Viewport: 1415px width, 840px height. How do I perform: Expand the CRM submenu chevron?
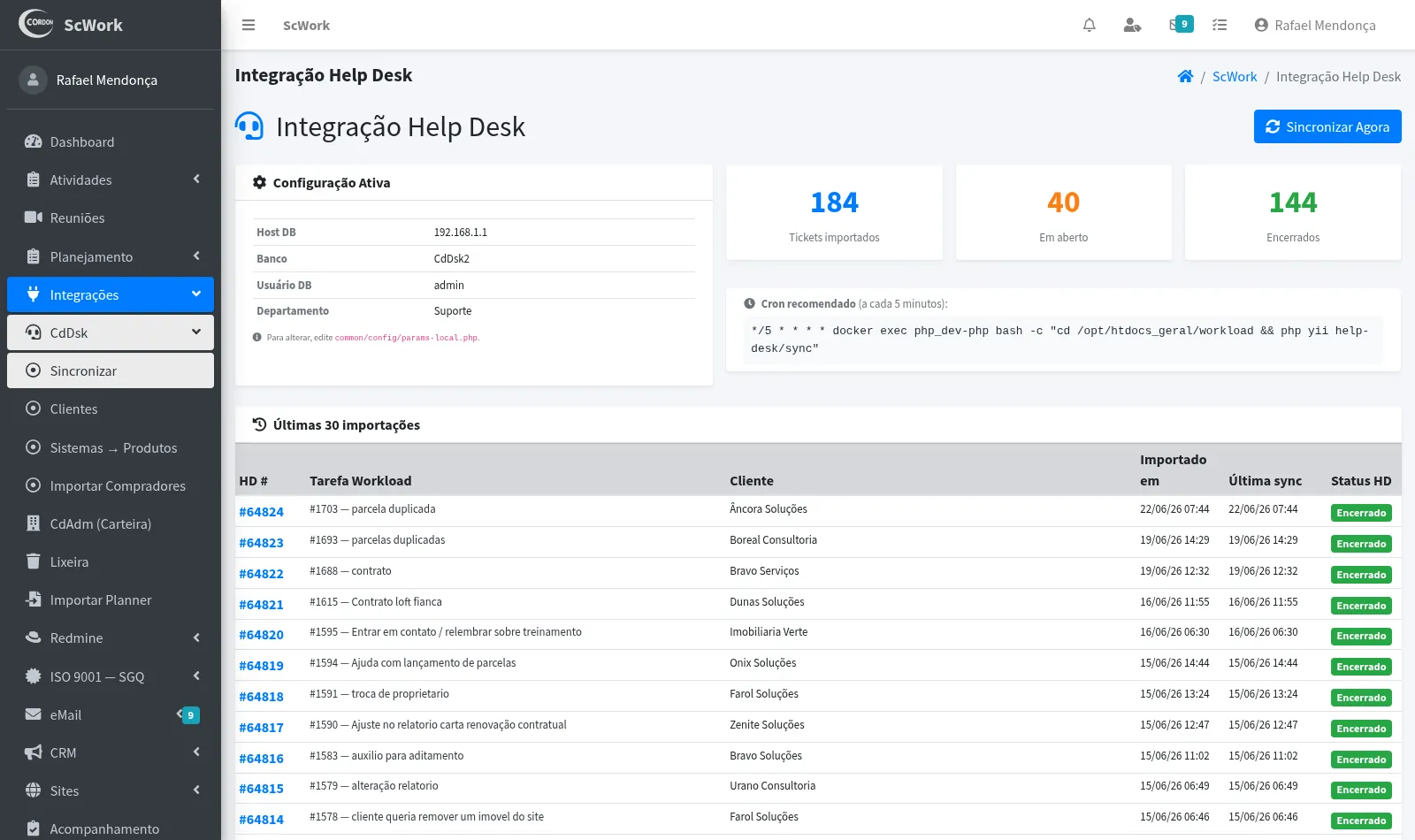196,752
